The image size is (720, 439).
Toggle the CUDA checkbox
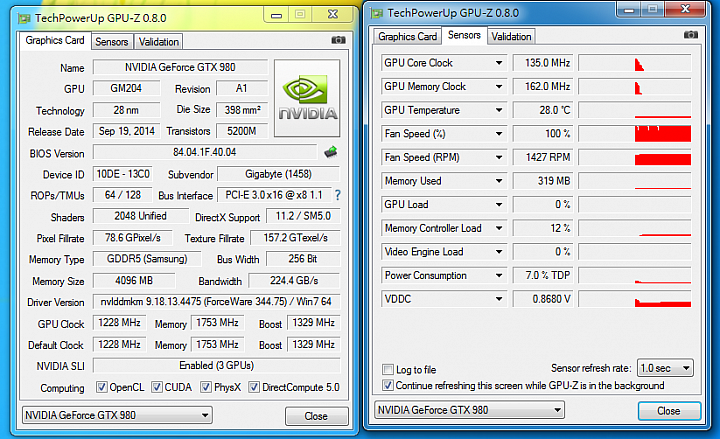(x=157, y=387)
